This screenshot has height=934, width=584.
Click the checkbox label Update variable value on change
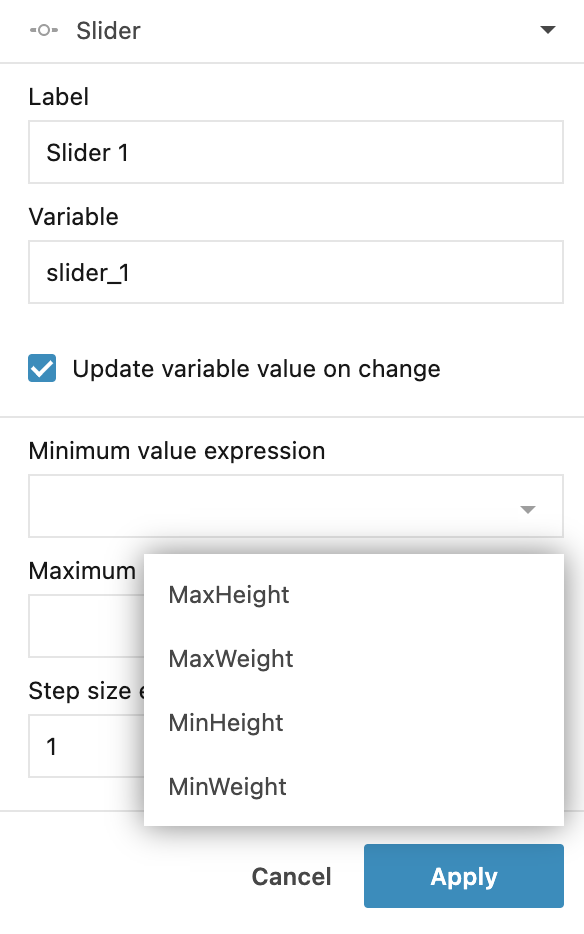point(255,369)
